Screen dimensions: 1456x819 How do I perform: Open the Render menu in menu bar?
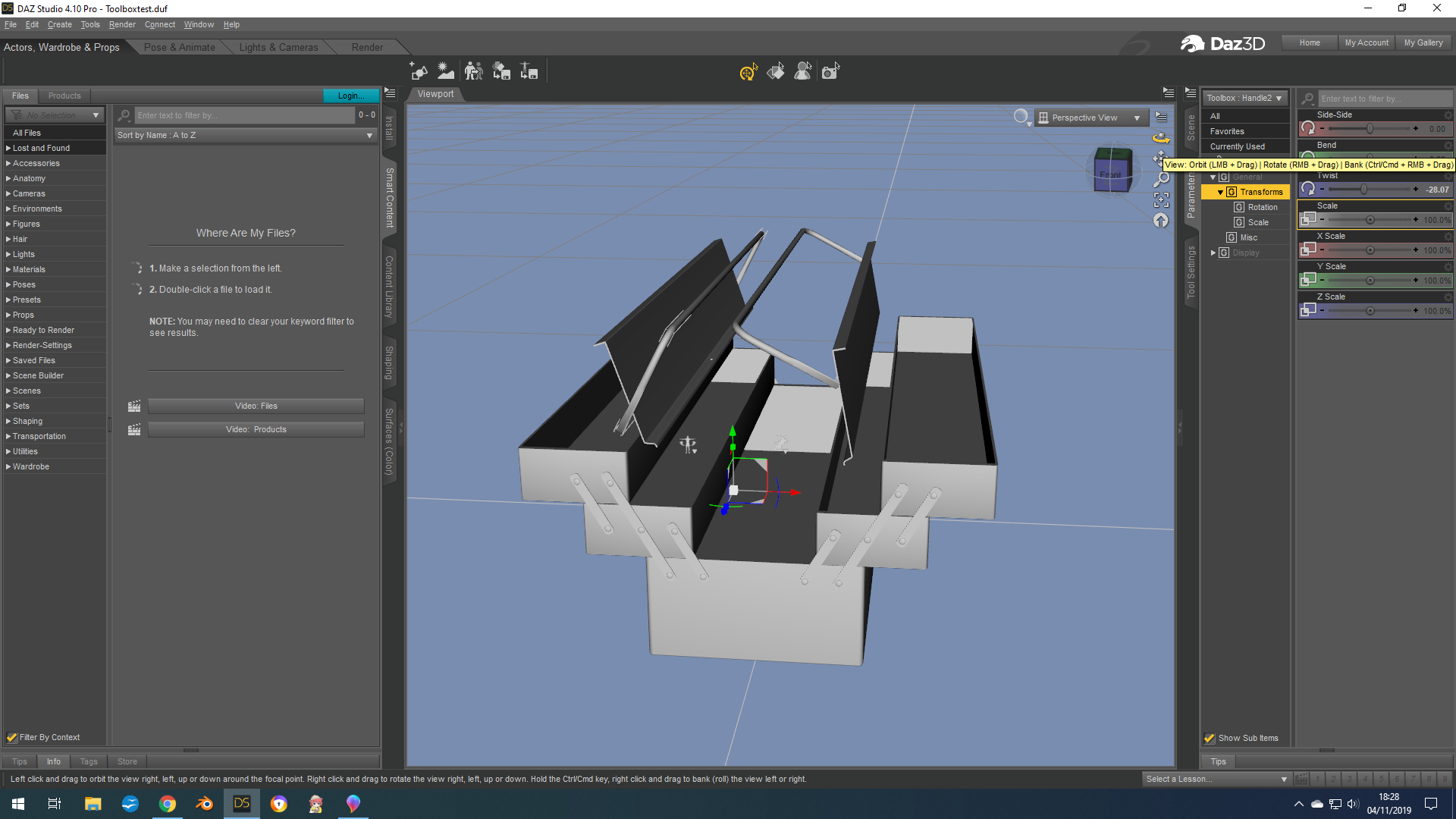(x=122, y=24)
